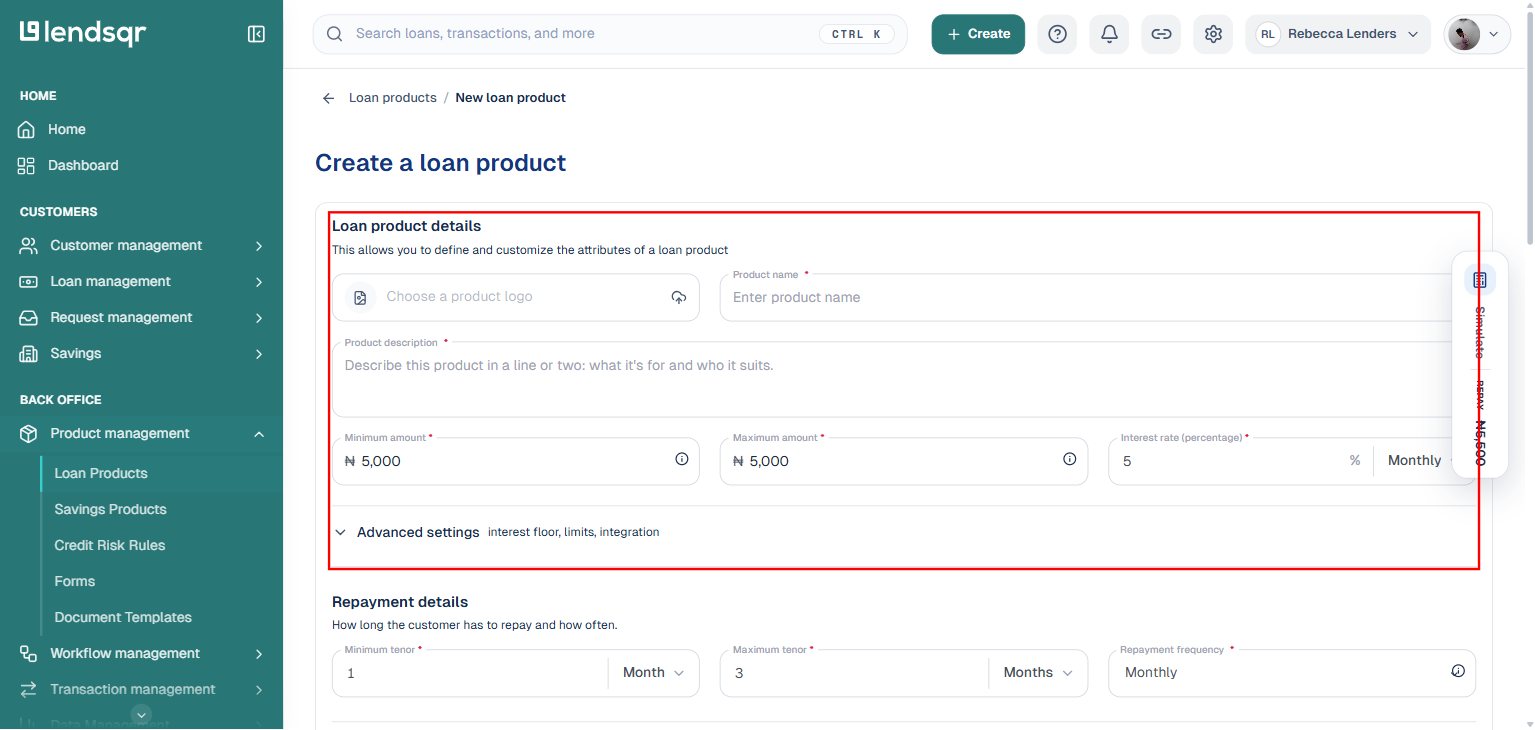Open Credit Risk Rules submenu item
The width and height of the screenshot is (1535, 730).
point(110,546)
